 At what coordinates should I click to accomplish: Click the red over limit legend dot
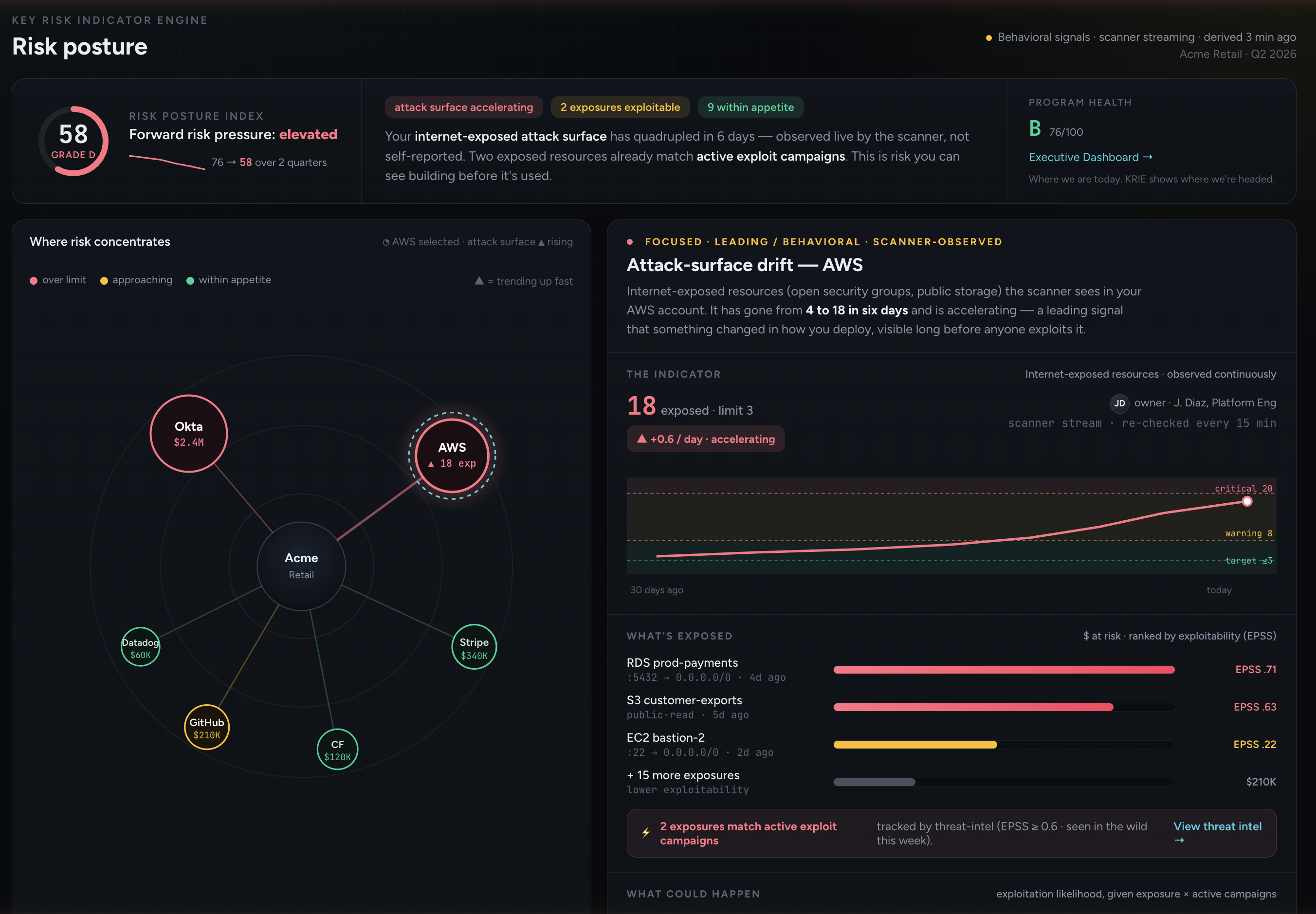[34, 281]
